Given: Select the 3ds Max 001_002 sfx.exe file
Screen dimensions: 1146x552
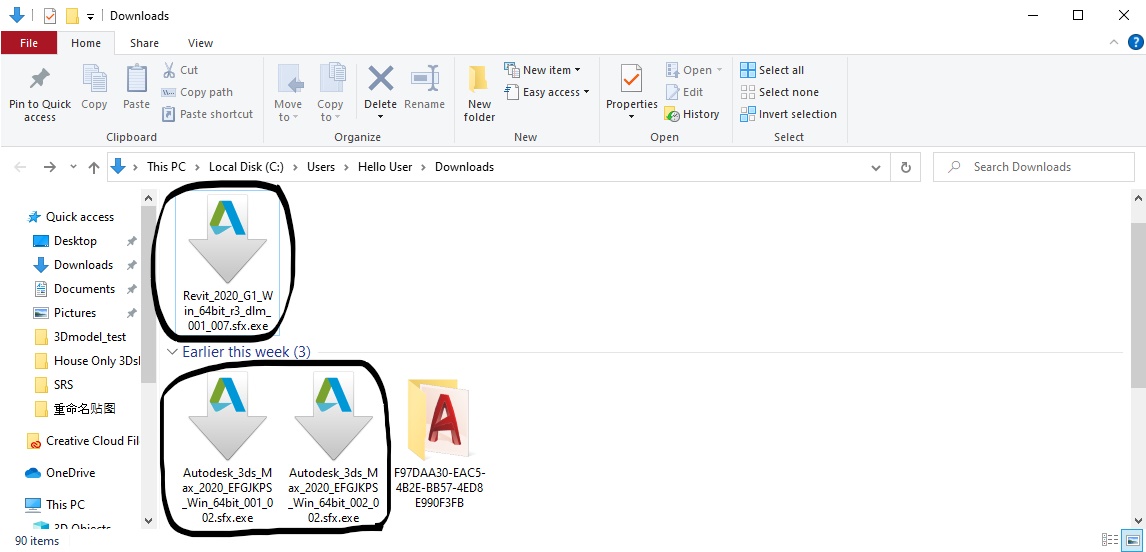Looking at the screenshot, I should click(227, 446).
